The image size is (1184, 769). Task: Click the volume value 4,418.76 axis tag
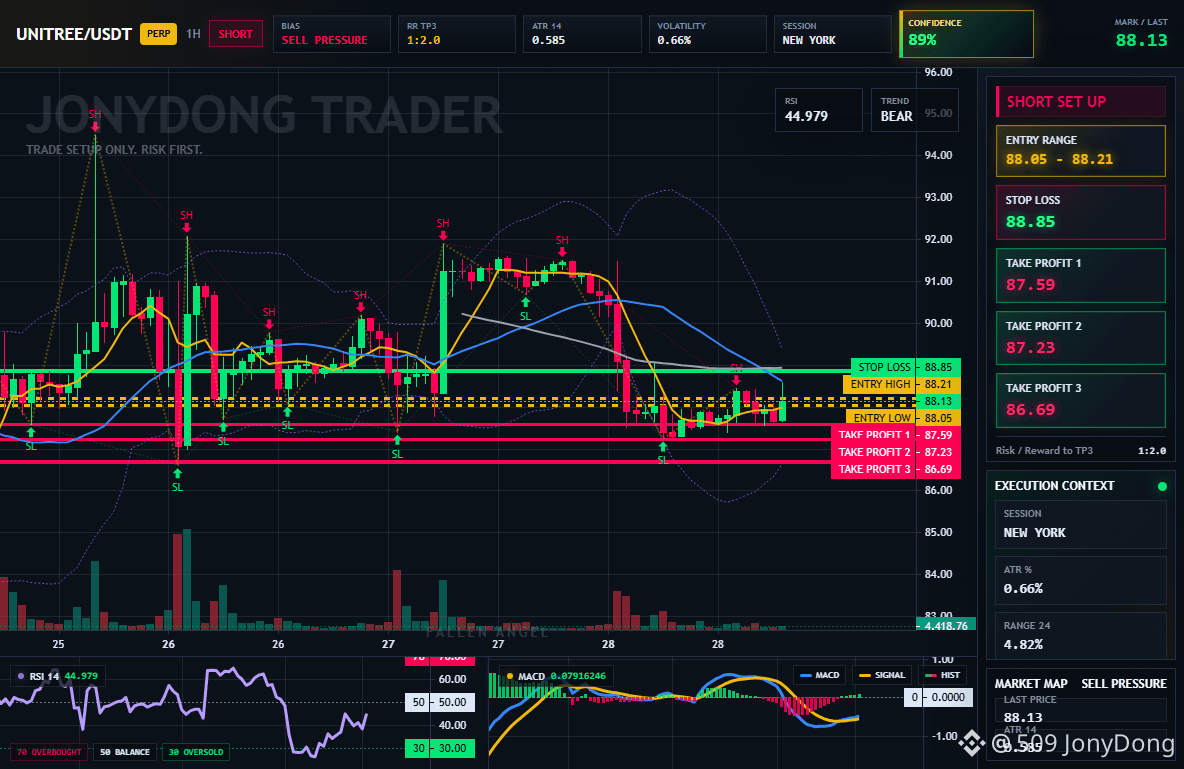(x=946, y=625)
